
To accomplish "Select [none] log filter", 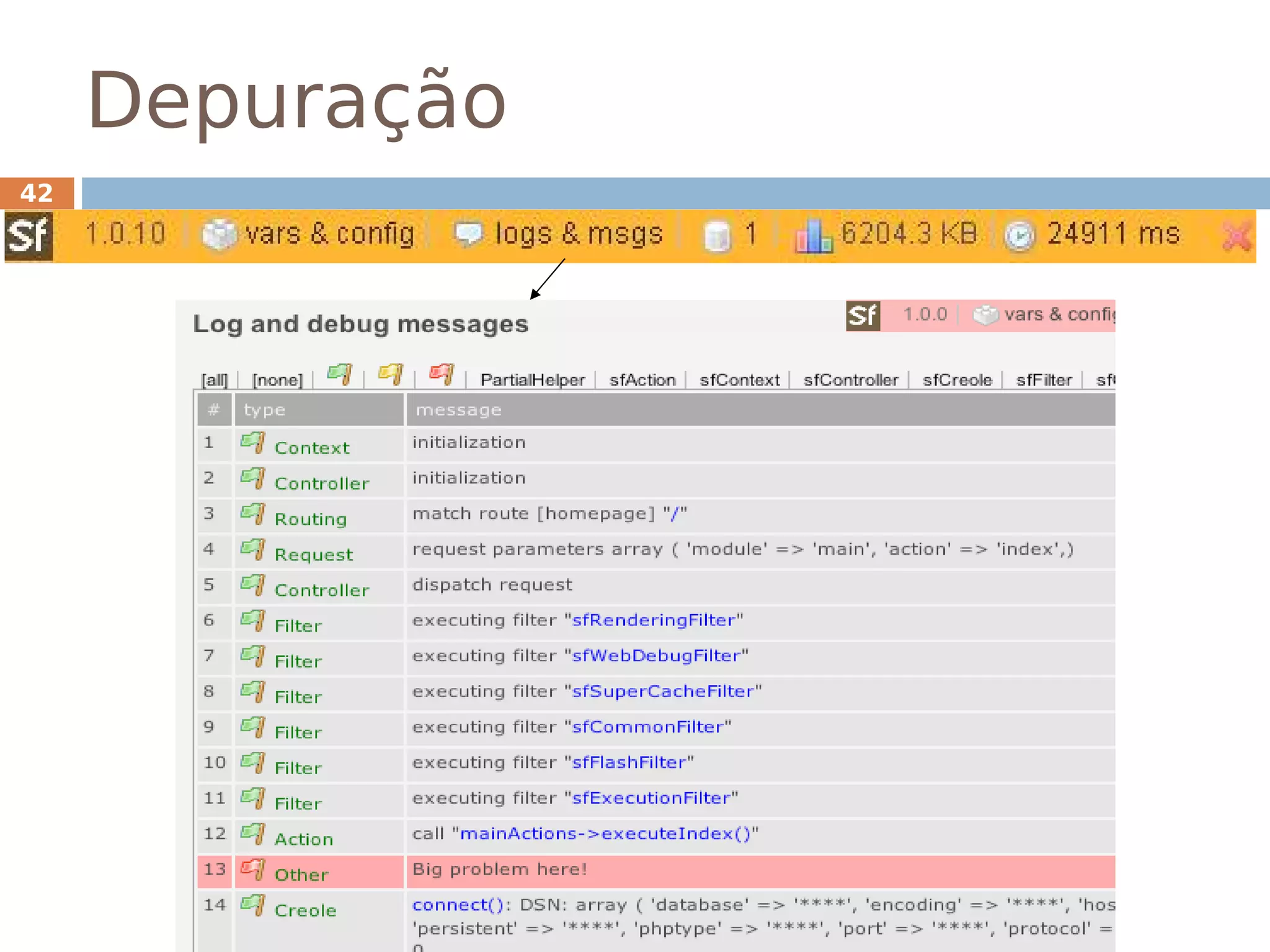I will (277, 380).
